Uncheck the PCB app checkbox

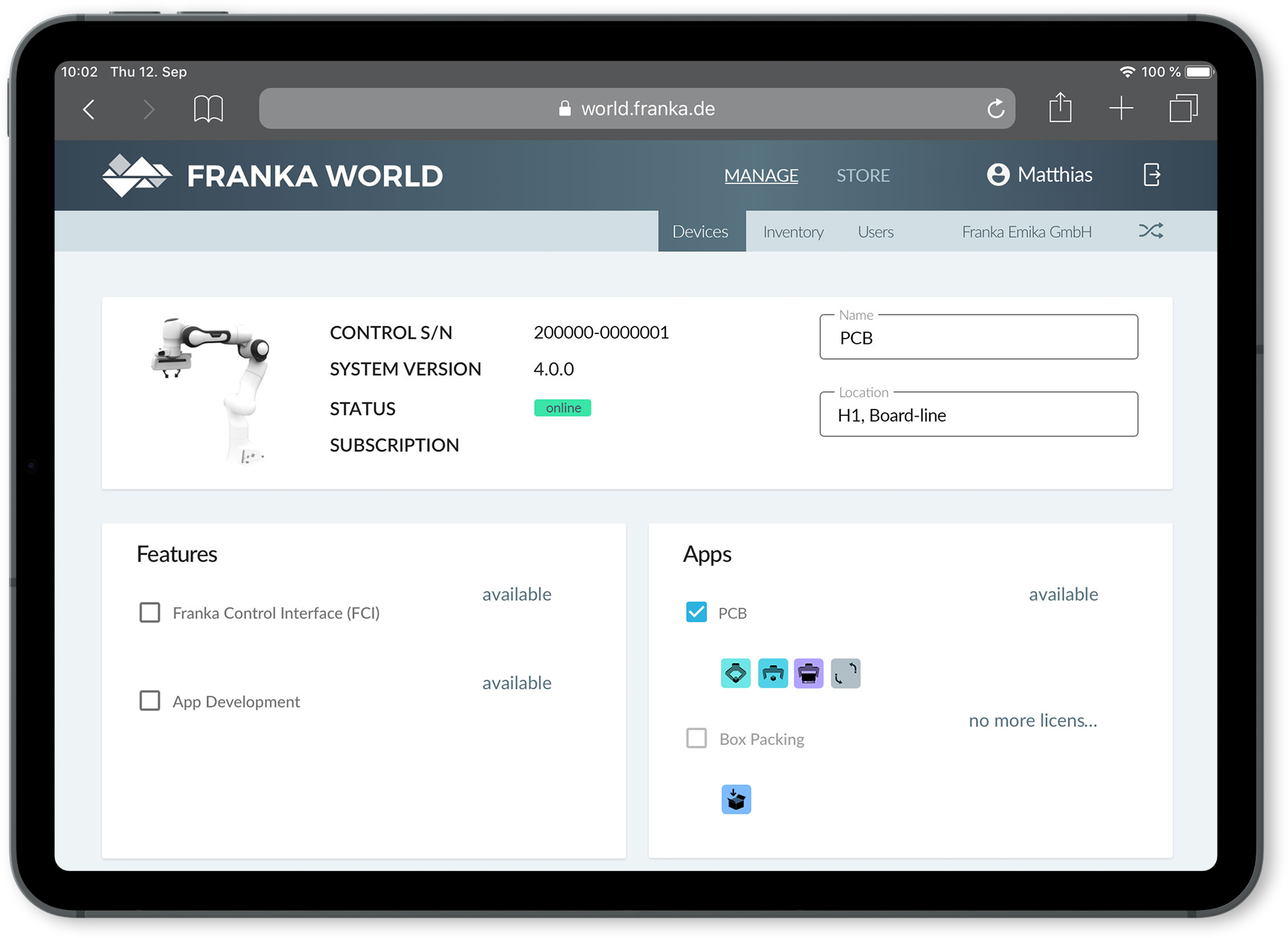click(x=696, y=612)
